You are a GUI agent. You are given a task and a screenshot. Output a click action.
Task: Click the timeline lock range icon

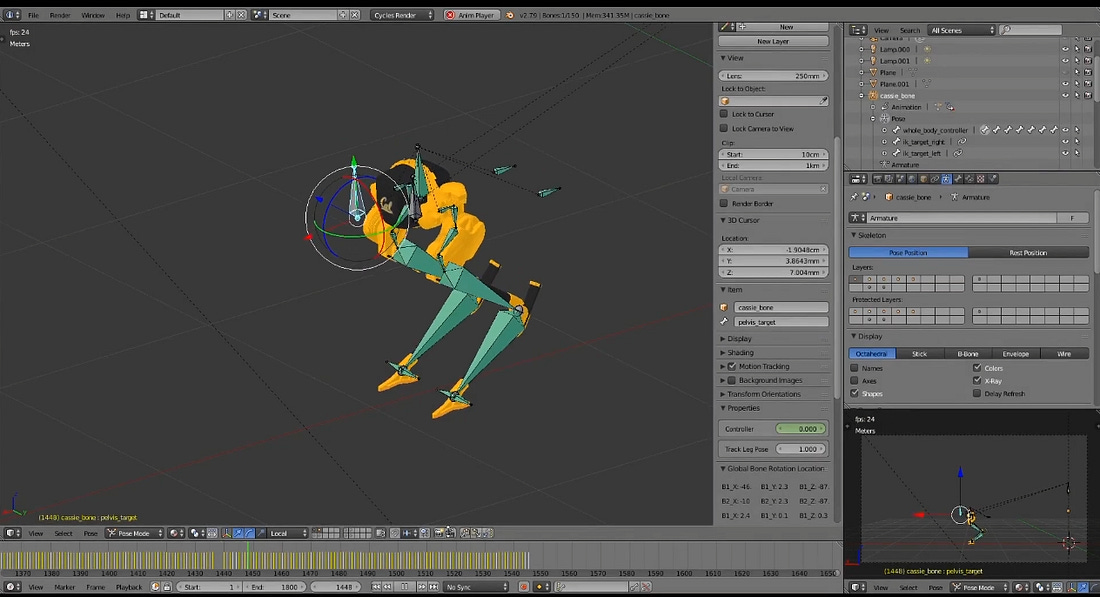click(167, 587)
